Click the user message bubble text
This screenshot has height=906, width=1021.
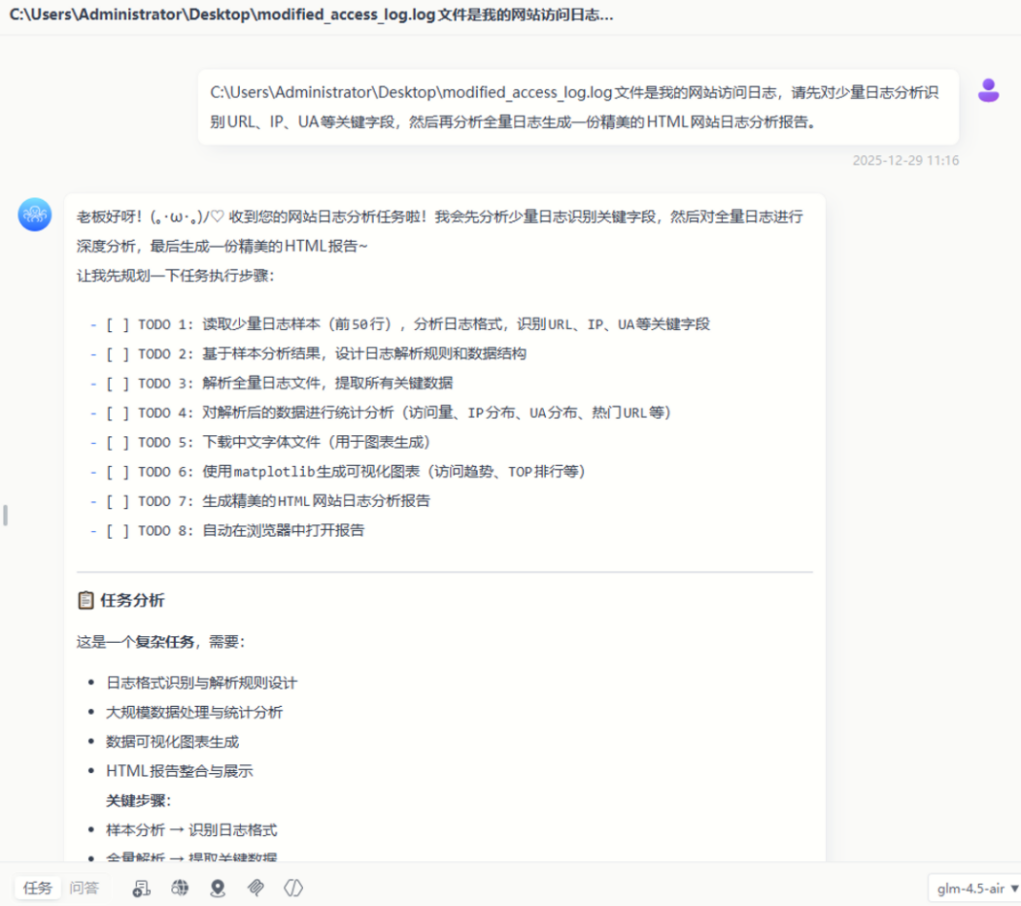tap(576, 107)
